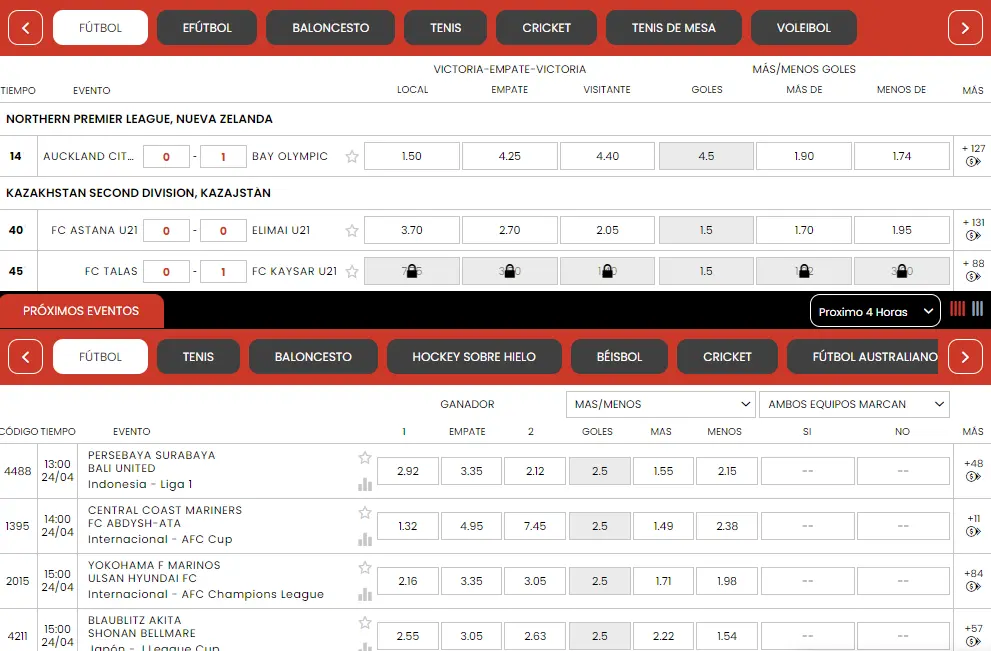Open the PRÓXIMOS EVENTOS section header
This screenshot has width=991, height=651.
click(x=81, y=311)
